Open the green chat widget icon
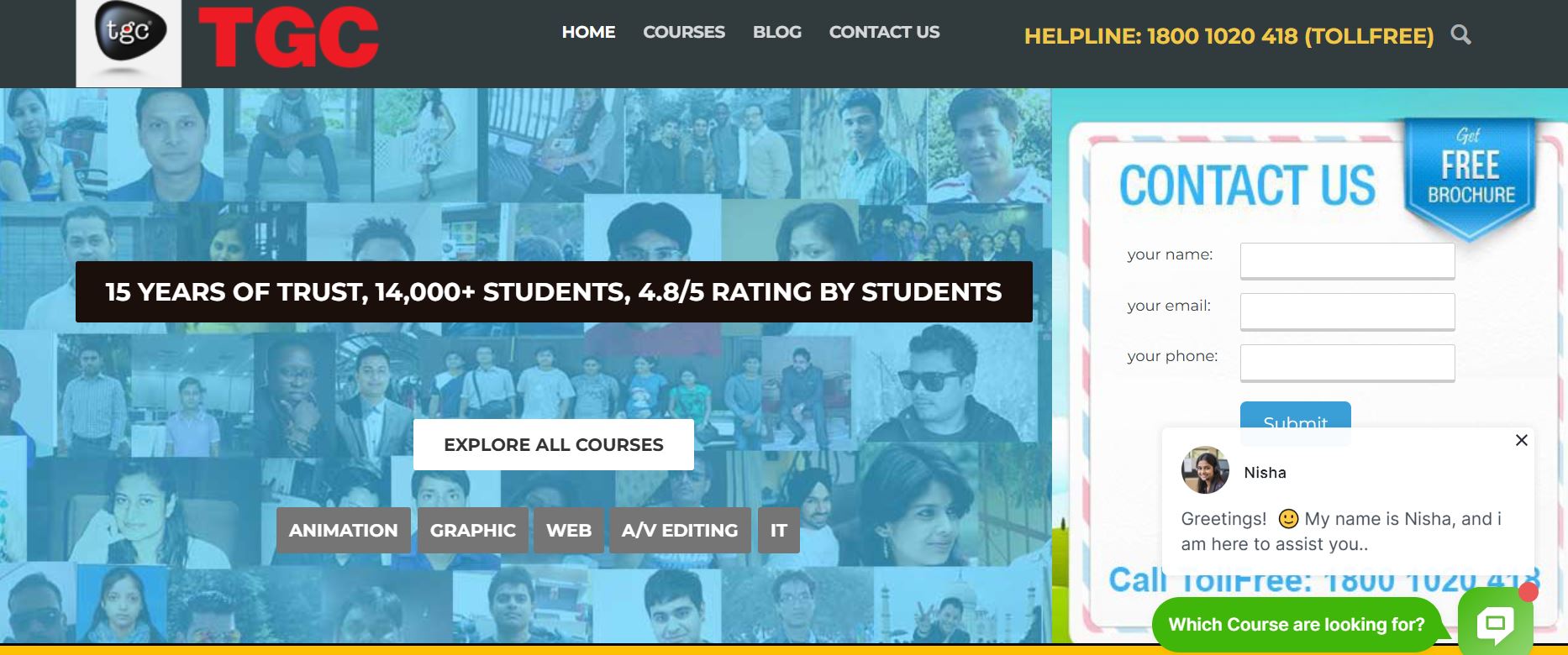This screenshot has height=655, width=1568. coord(1496,623)
